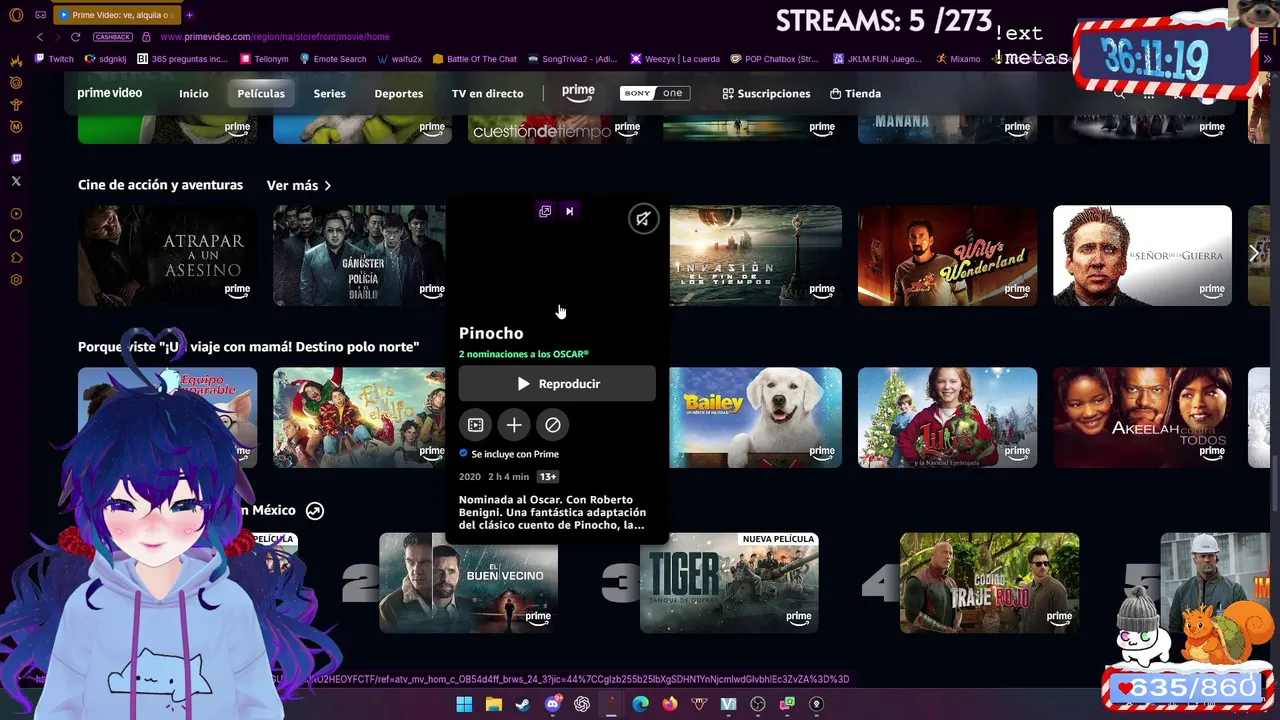Open a new browser tab with plus

(x=189, y=15)
